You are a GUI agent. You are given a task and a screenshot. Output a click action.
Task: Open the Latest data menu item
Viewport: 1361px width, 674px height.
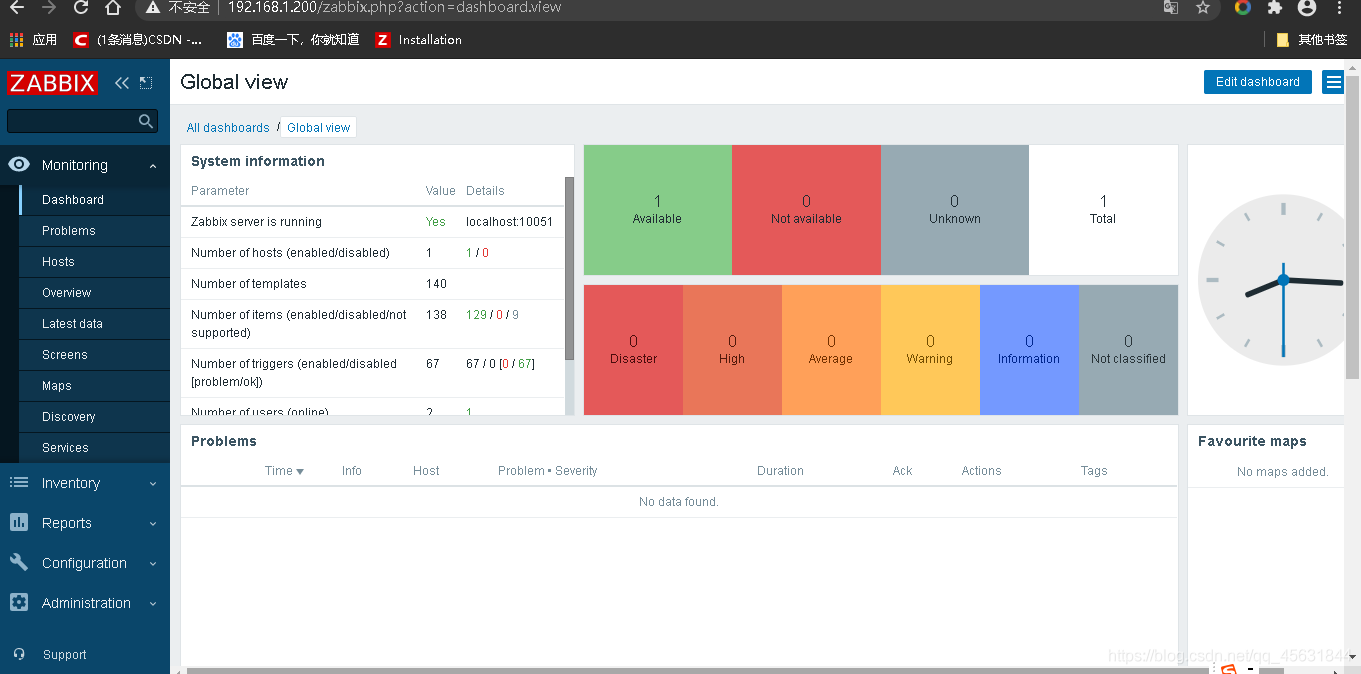pyautogui.click(x=94, y=324)
